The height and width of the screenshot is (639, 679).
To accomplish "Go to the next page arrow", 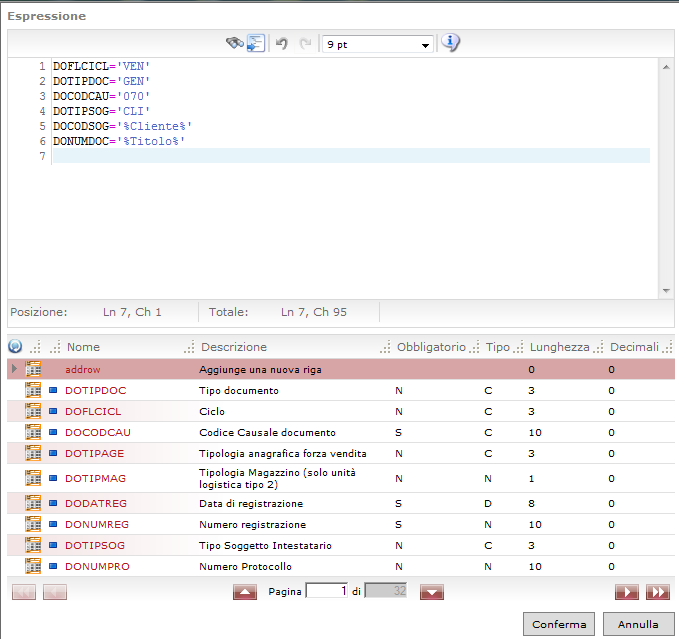I will coord(626,592).
